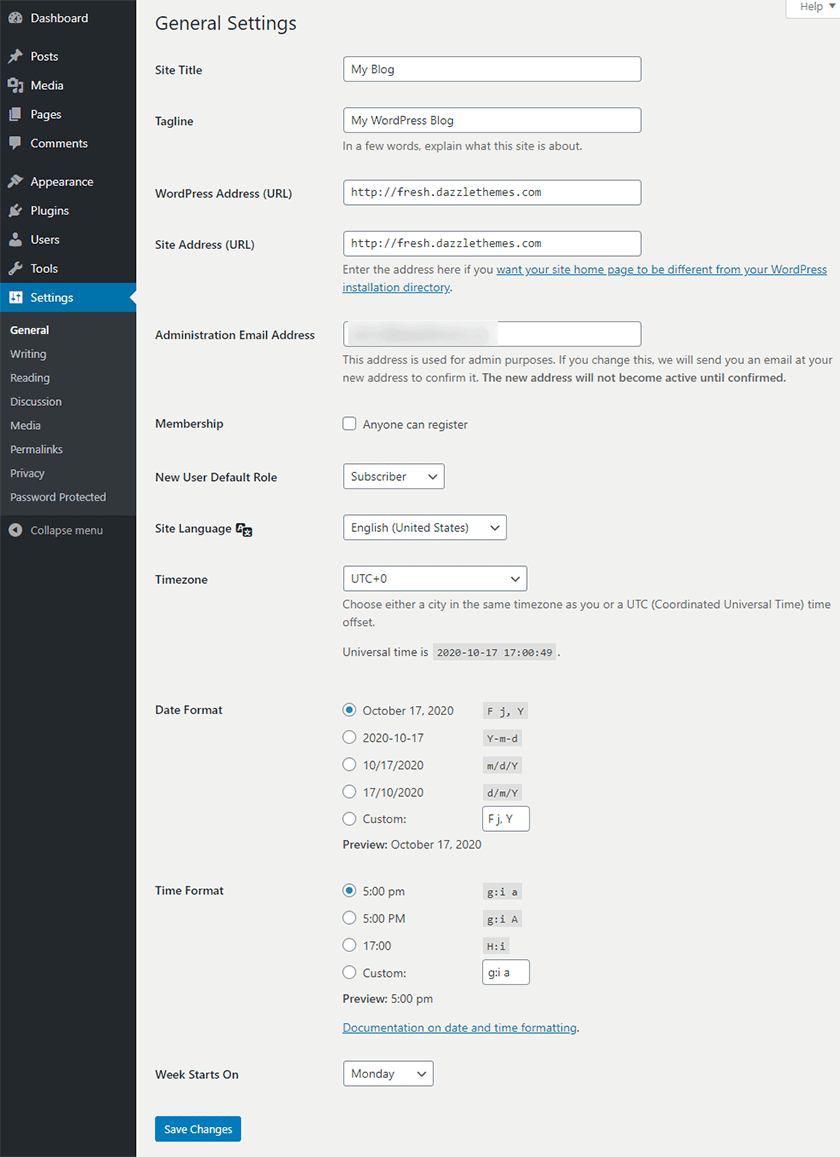Click the custom time format text box

click(506, 973)
